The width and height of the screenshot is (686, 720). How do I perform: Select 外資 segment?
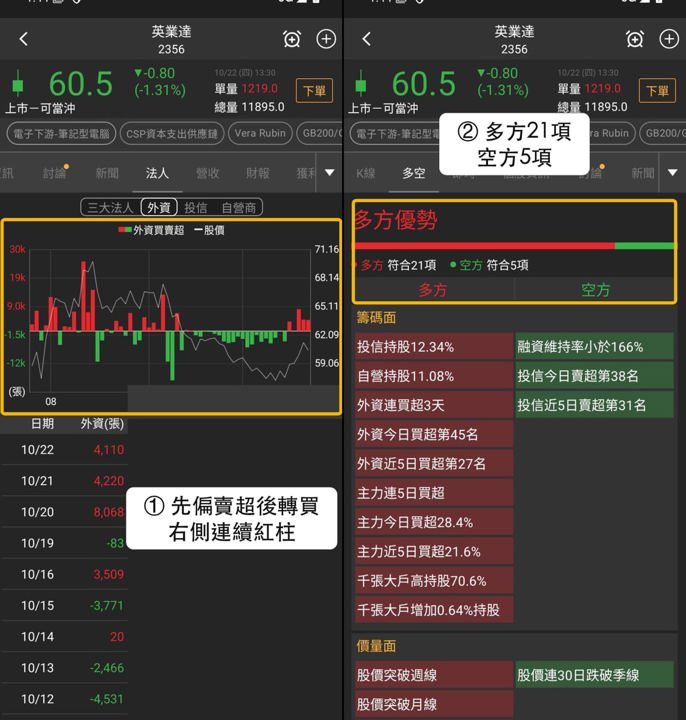(159, 208)
